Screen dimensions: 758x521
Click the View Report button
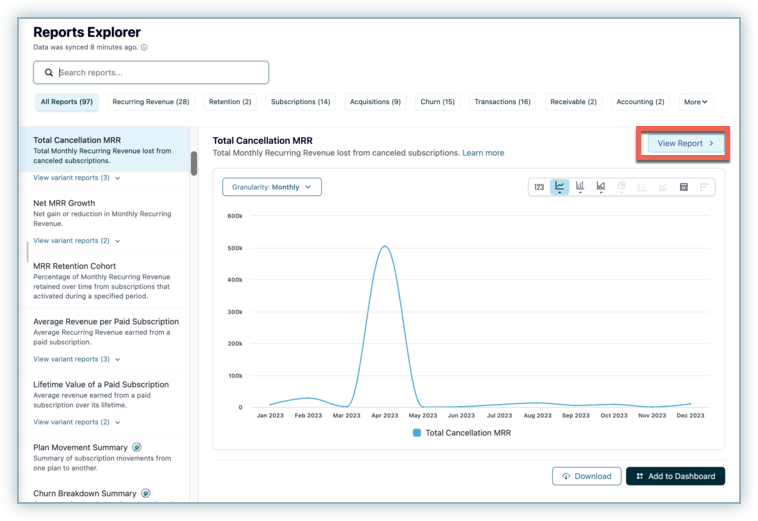click(685, 144)
